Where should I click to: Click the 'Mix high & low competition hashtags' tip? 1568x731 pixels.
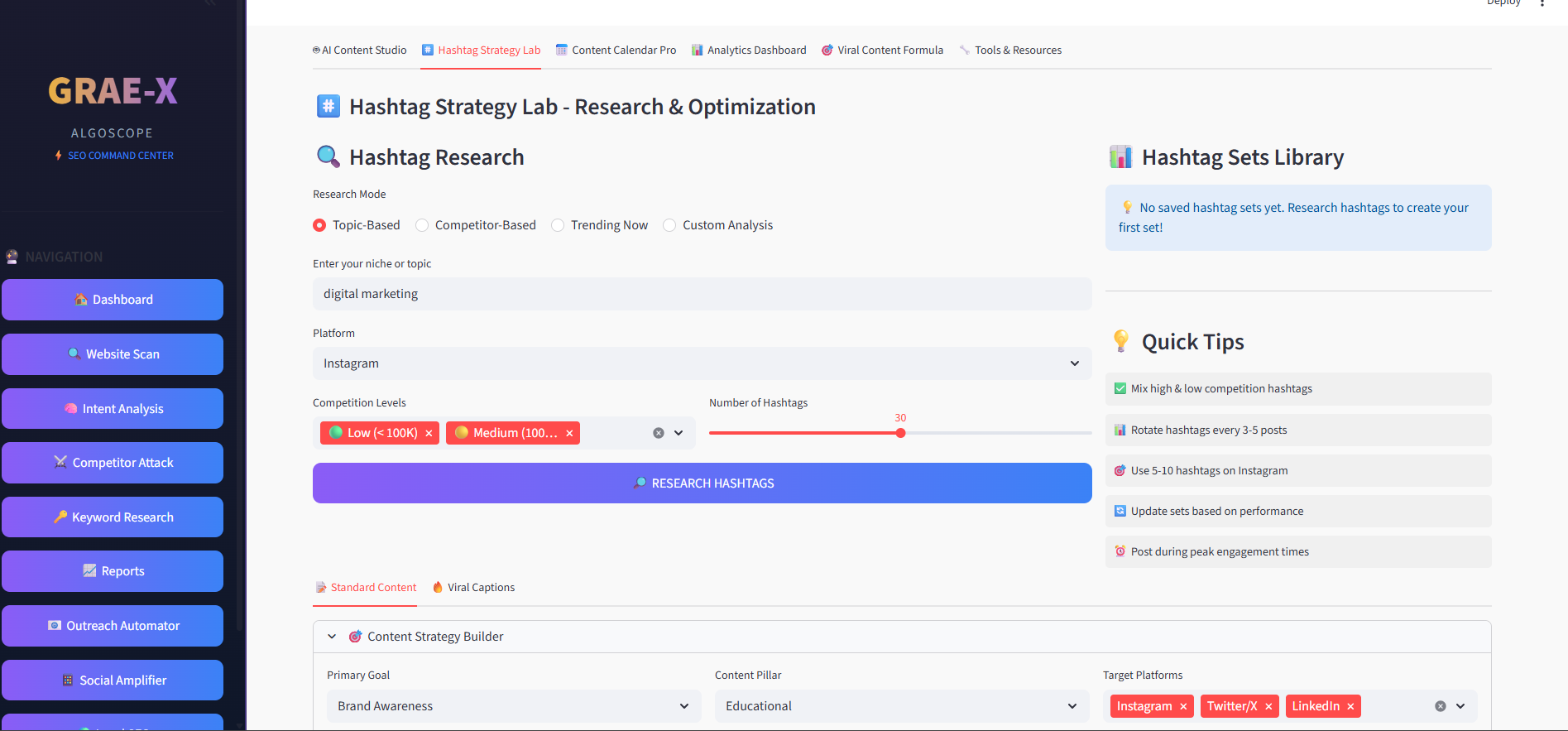(x=1298, y=389)
